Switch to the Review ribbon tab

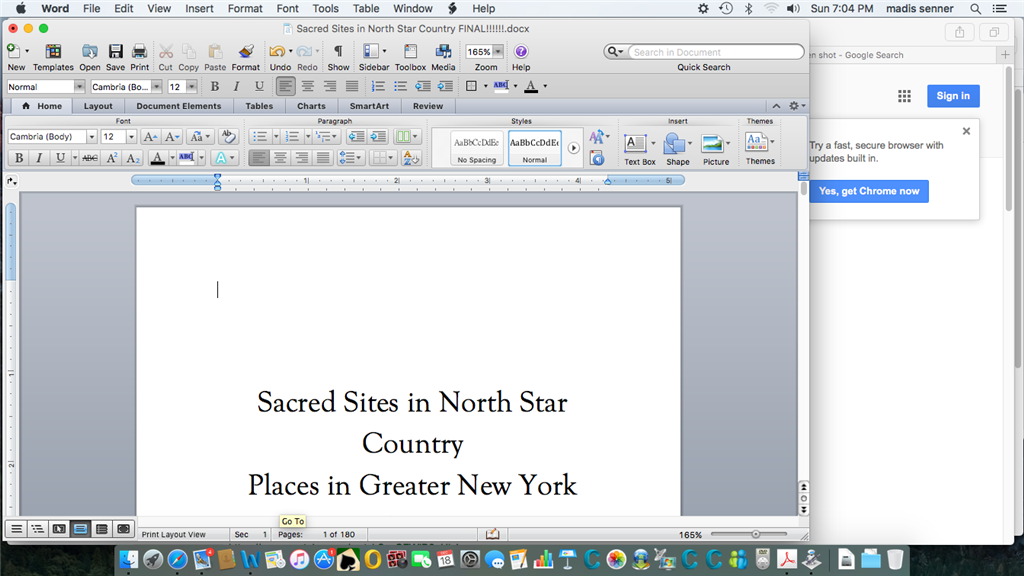(x=428, y=106)
